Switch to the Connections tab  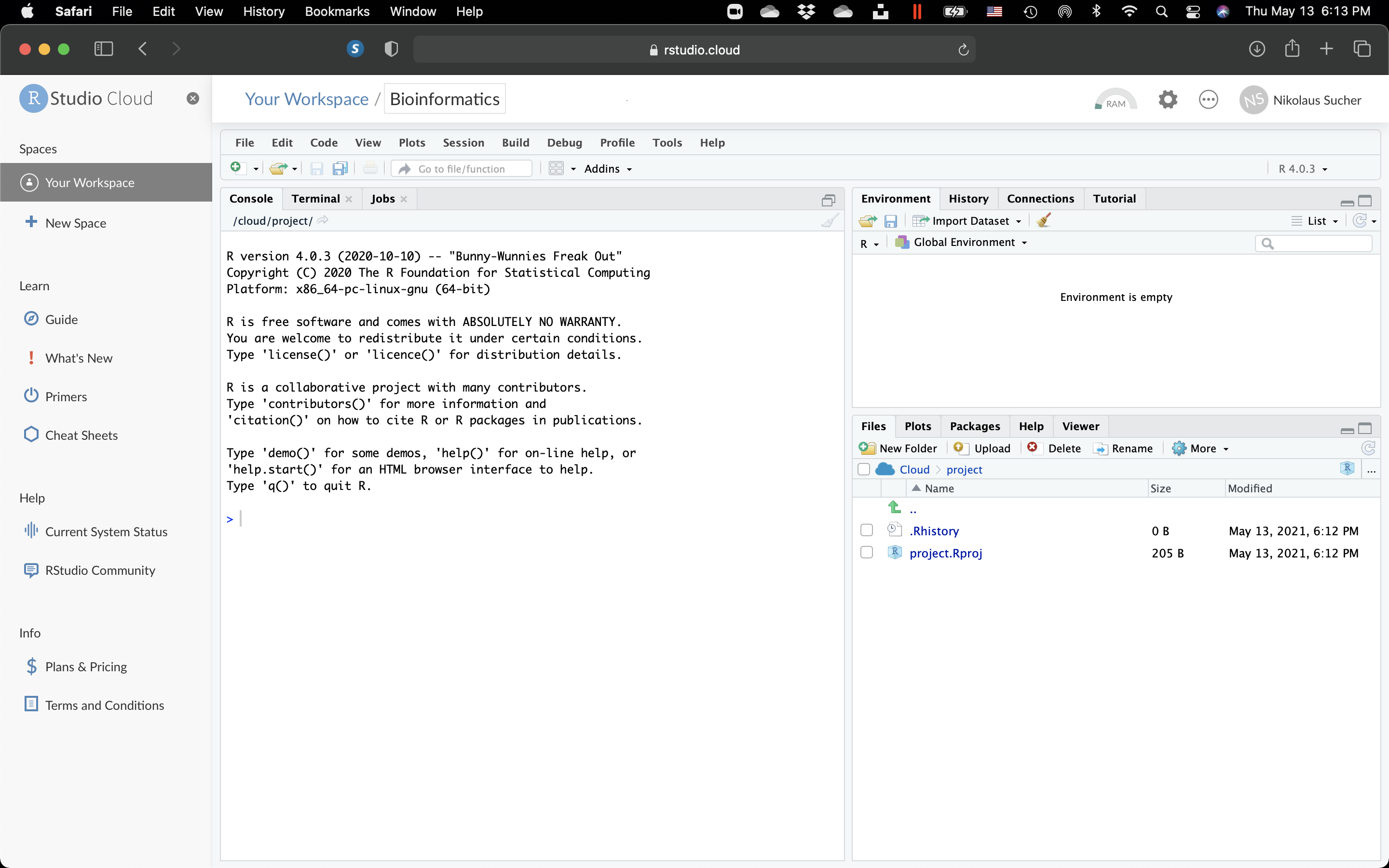[1040, 199]
